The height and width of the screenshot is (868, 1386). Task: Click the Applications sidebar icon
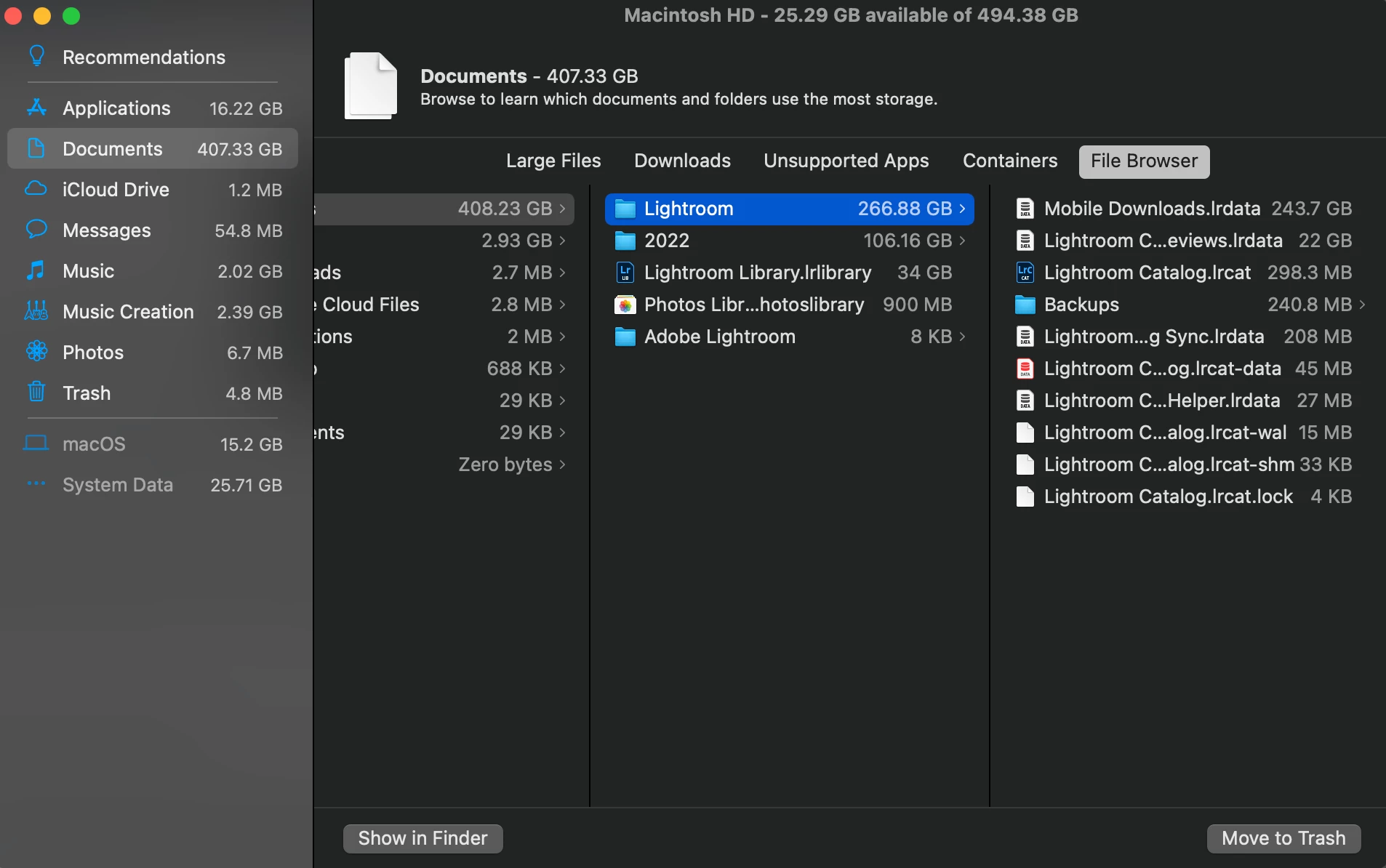click(36, 108)
